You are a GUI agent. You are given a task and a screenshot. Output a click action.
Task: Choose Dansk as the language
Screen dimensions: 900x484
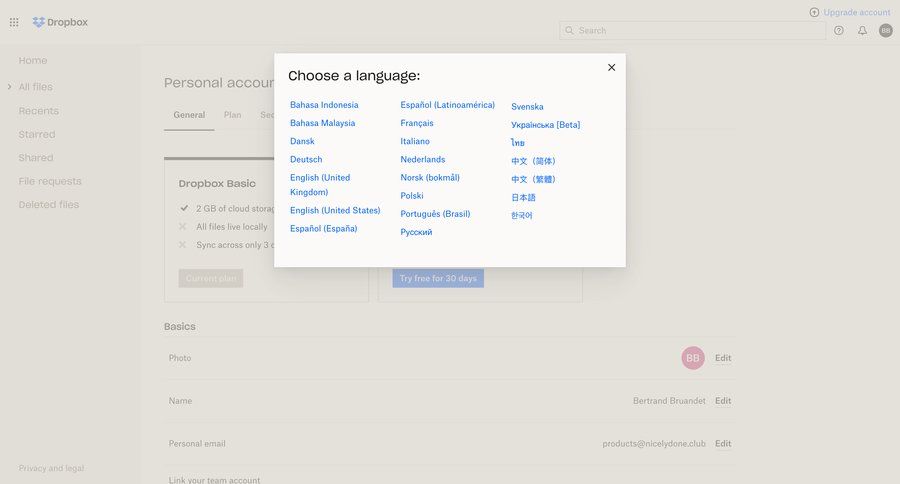[x=302, y=141]
